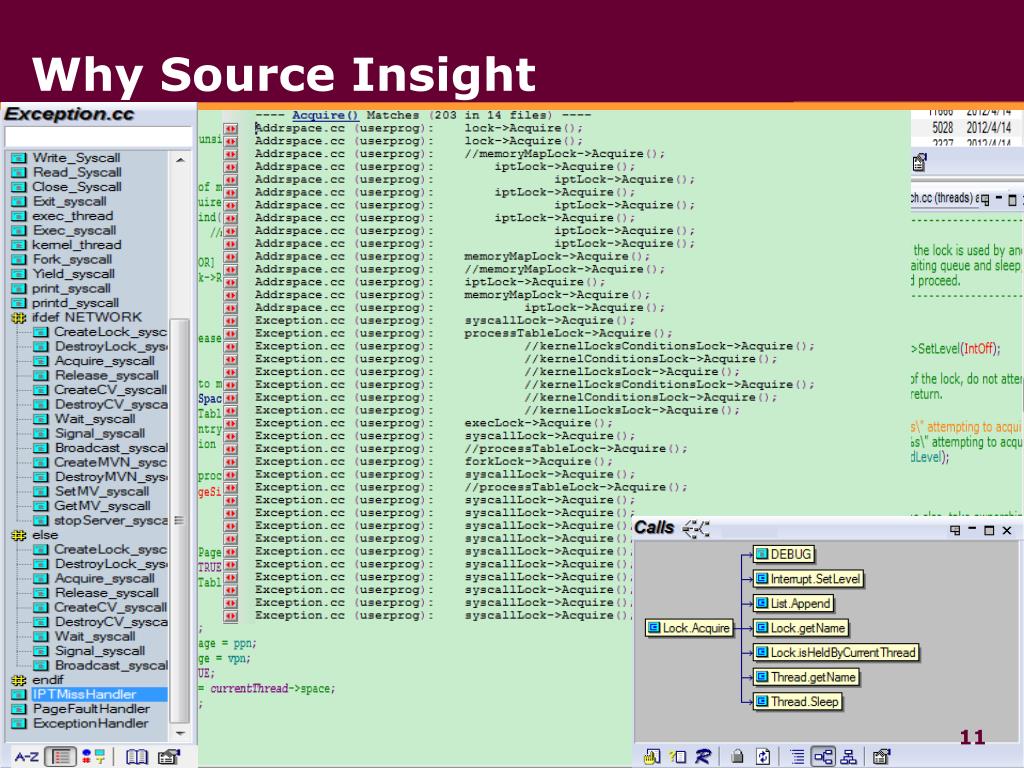This screenshot has height=768, width=1024.
Task: Select IPTMissHandler in symbol list
Action: [84, 694]
